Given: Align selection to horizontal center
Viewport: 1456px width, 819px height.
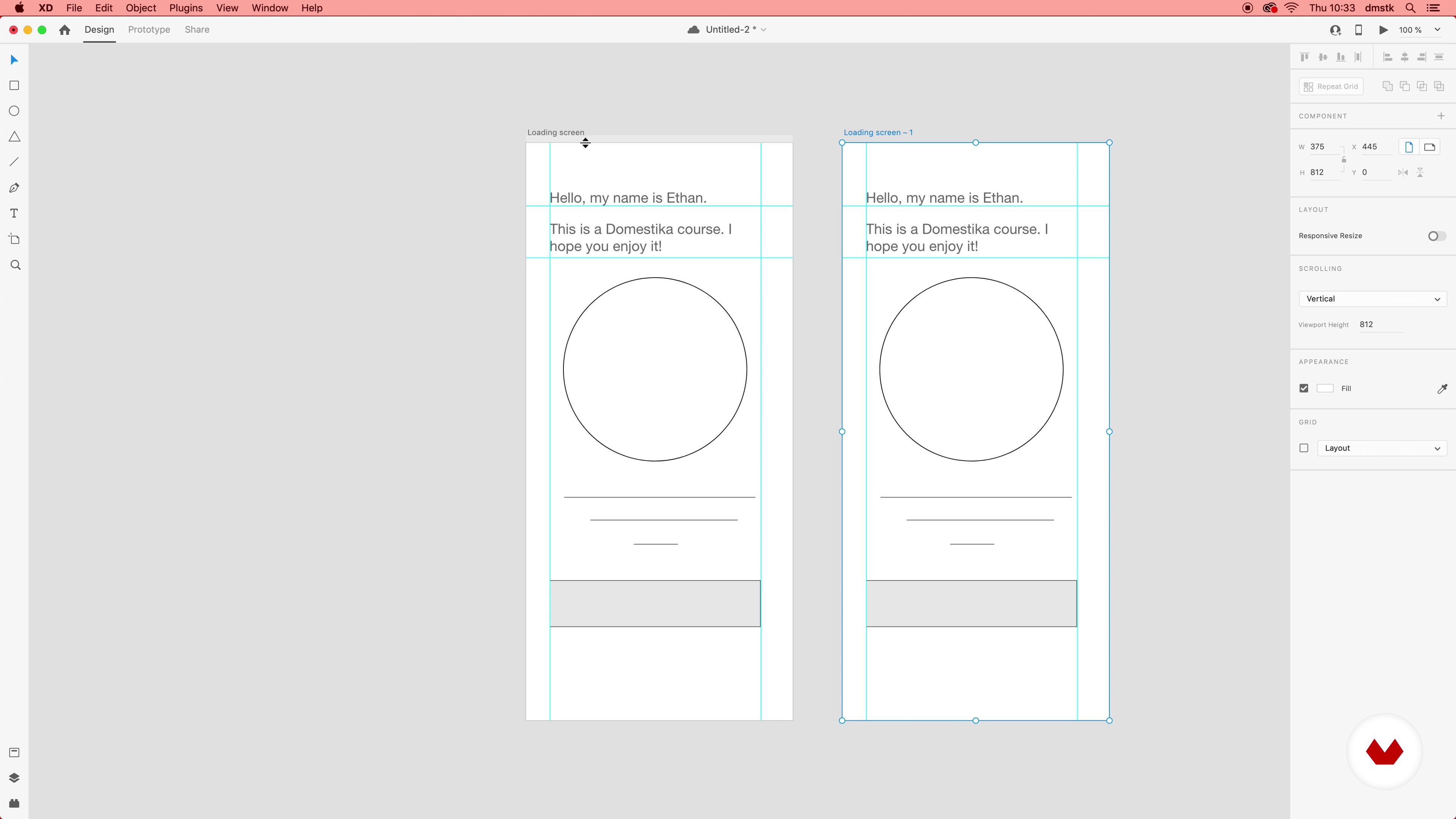Looking at the screenshot, I should point(1404,57).
